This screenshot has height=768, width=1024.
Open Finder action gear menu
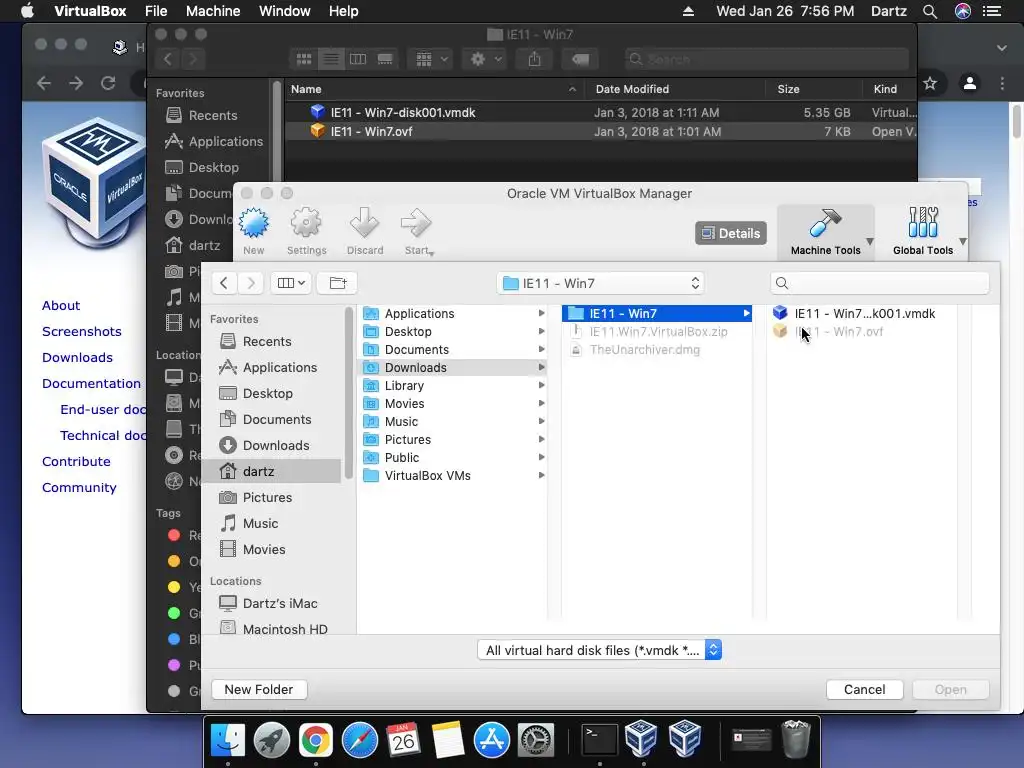pos(485,59)
